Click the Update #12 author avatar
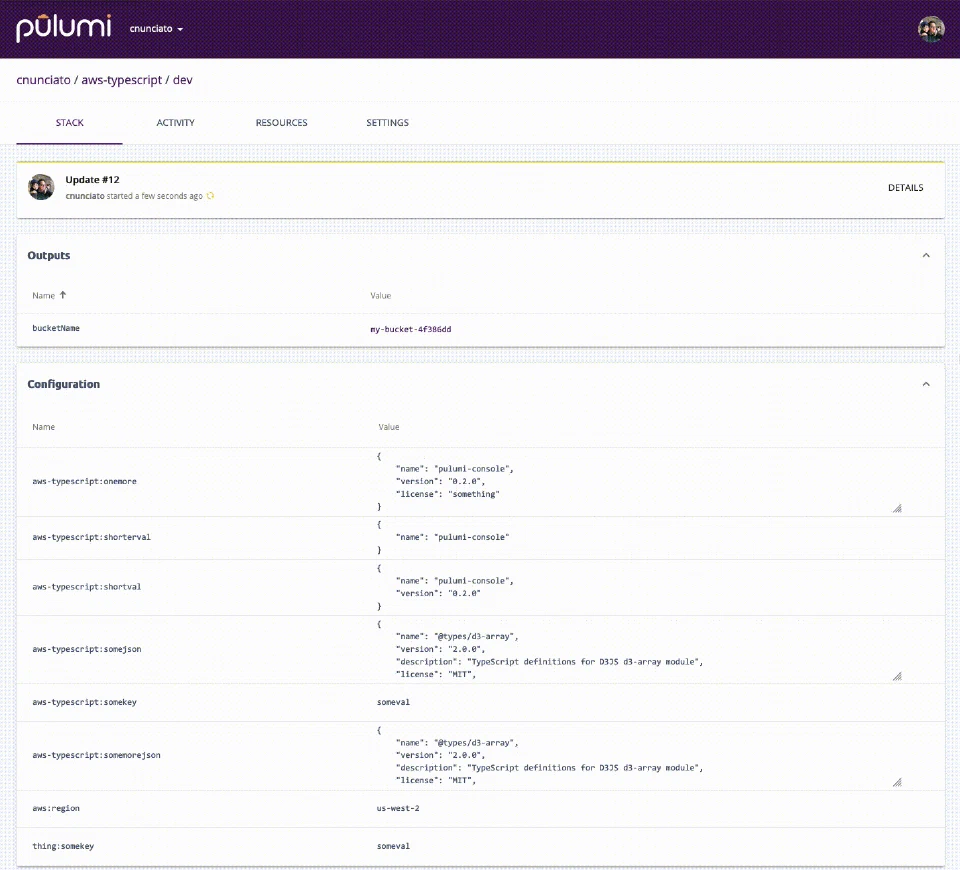The image size is (960, 870). click(x=41, y=187)
